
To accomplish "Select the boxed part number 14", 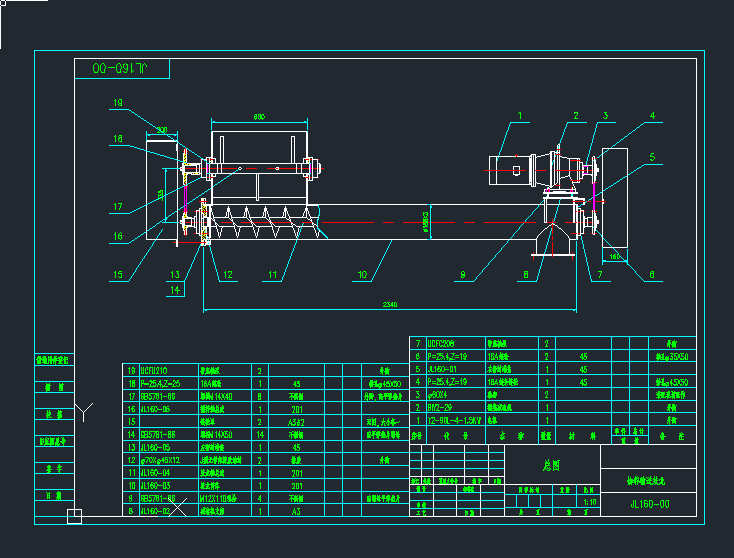I will (176, 290).
